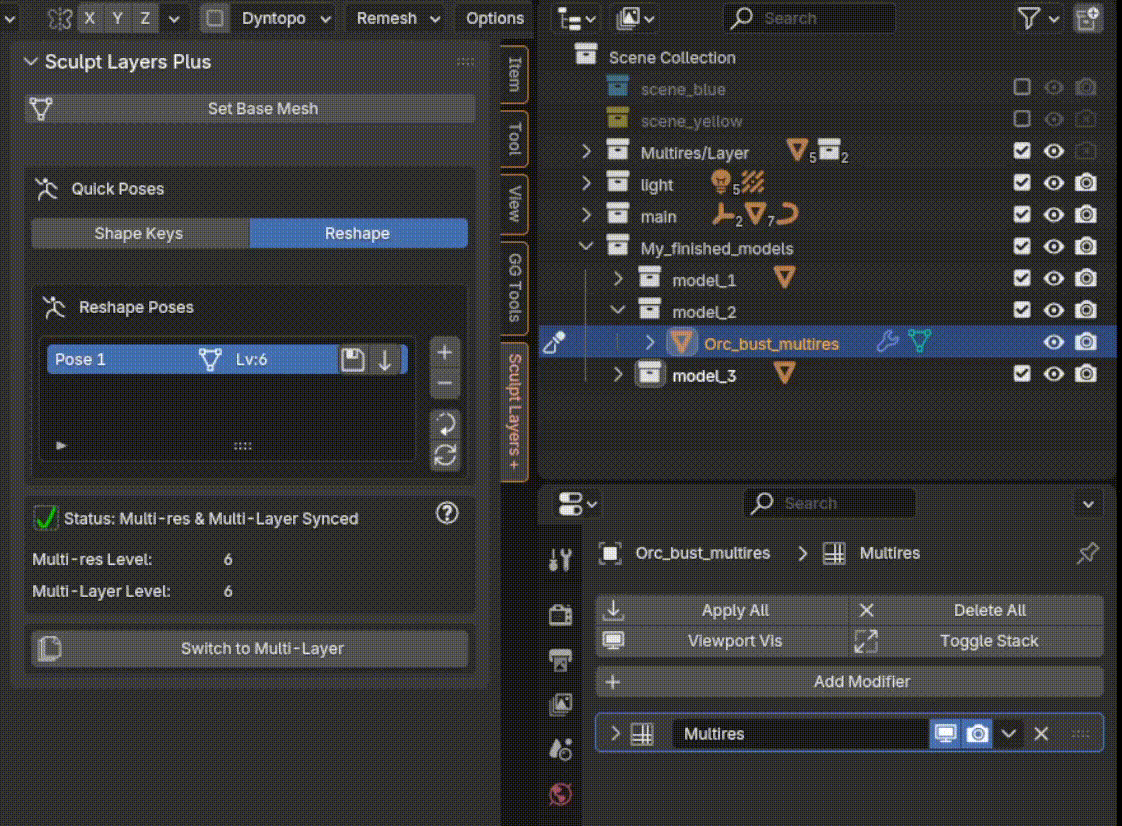Open symmetry options dropdown after Z
This screenshot has width=1122, height=826.
tap(174, 19)
